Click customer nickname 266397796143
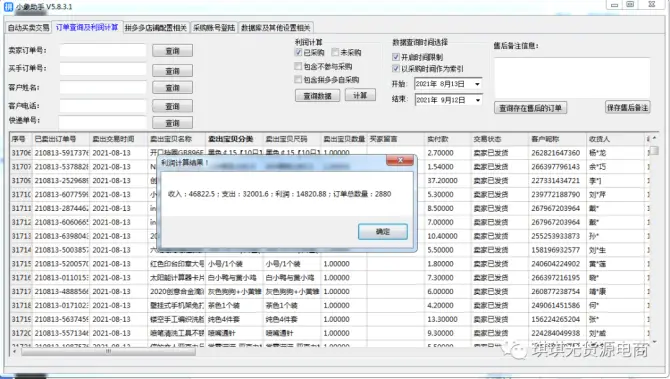The height and width of the screenshot is (379, 670). (x=558, y=167)
